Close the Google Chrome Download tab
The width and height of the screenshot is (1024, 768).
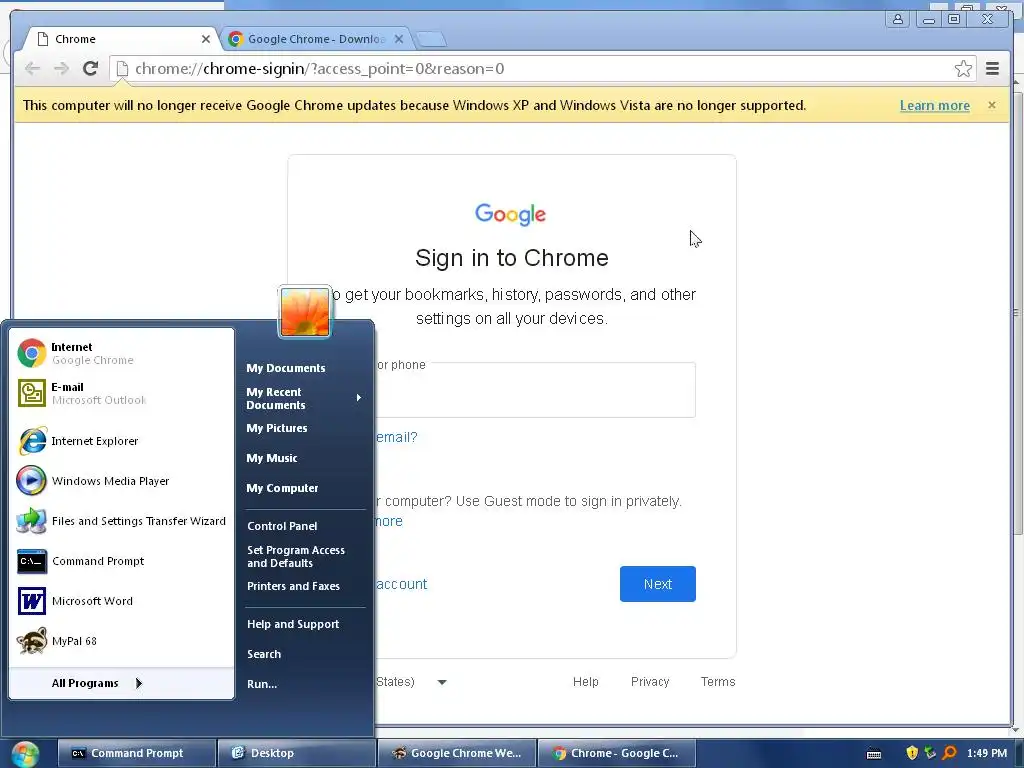coord(399,39)
